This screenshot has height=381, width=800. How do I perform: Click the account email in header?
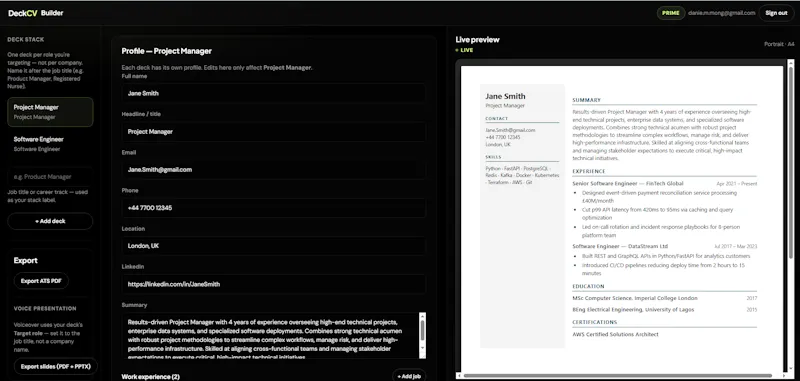tap(721, 13)
